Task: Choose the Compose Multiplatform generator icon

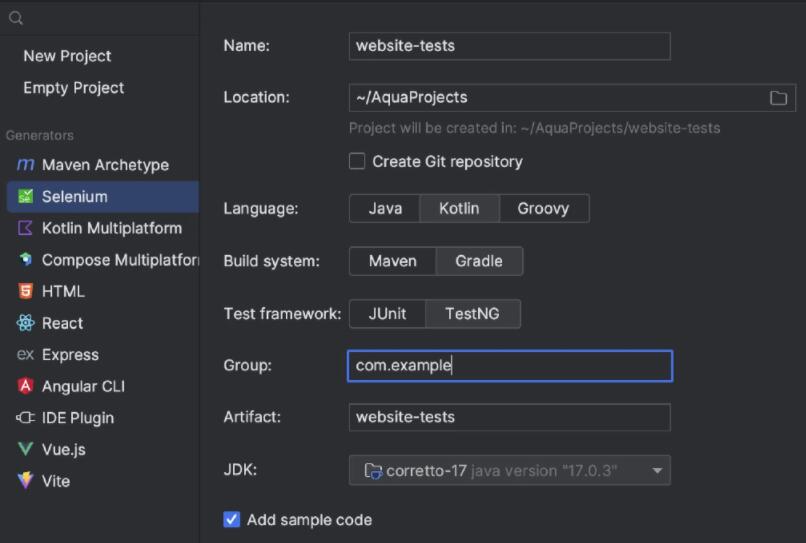Action: [26, 260]
